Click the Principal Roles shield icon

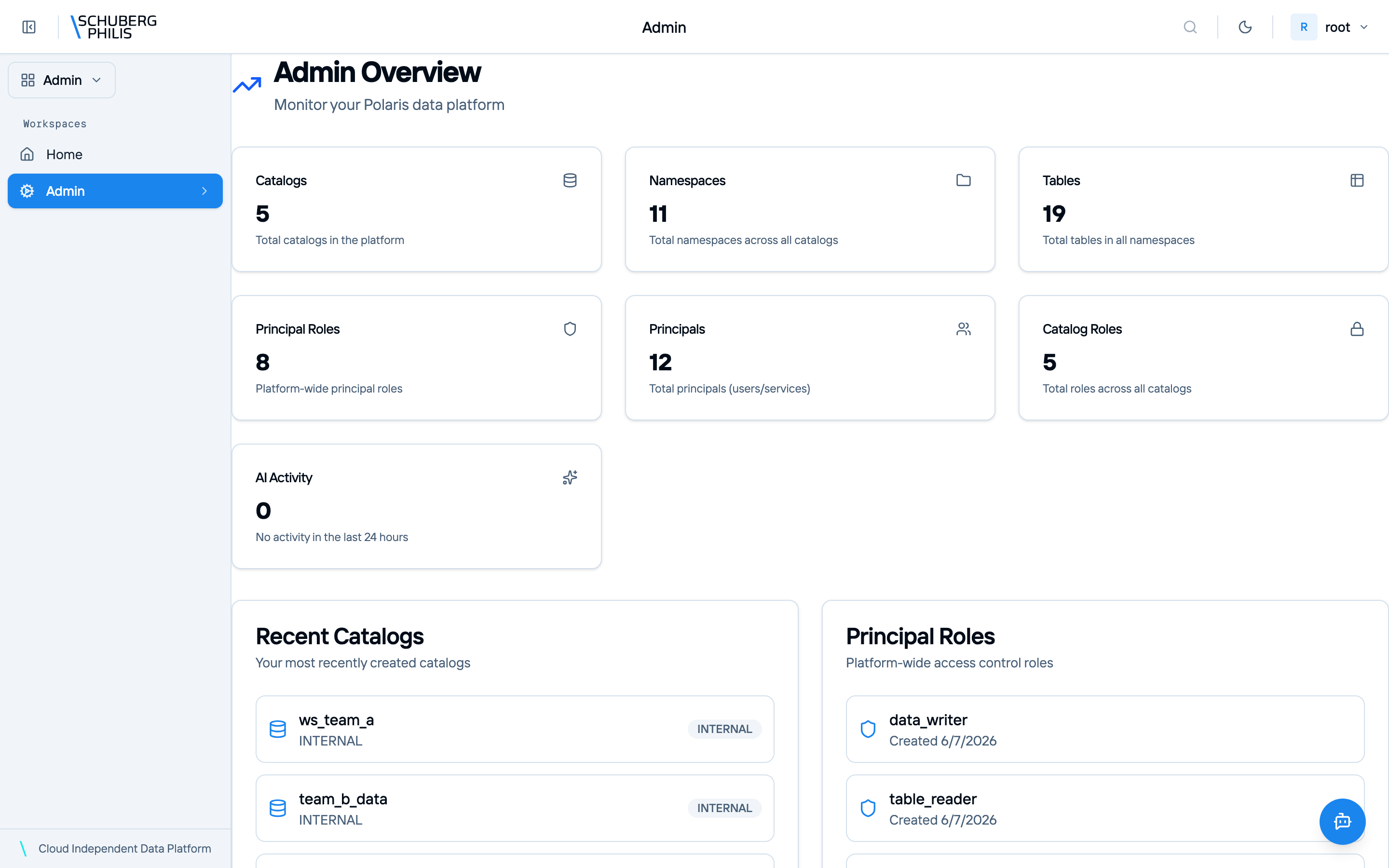[570, 329]
